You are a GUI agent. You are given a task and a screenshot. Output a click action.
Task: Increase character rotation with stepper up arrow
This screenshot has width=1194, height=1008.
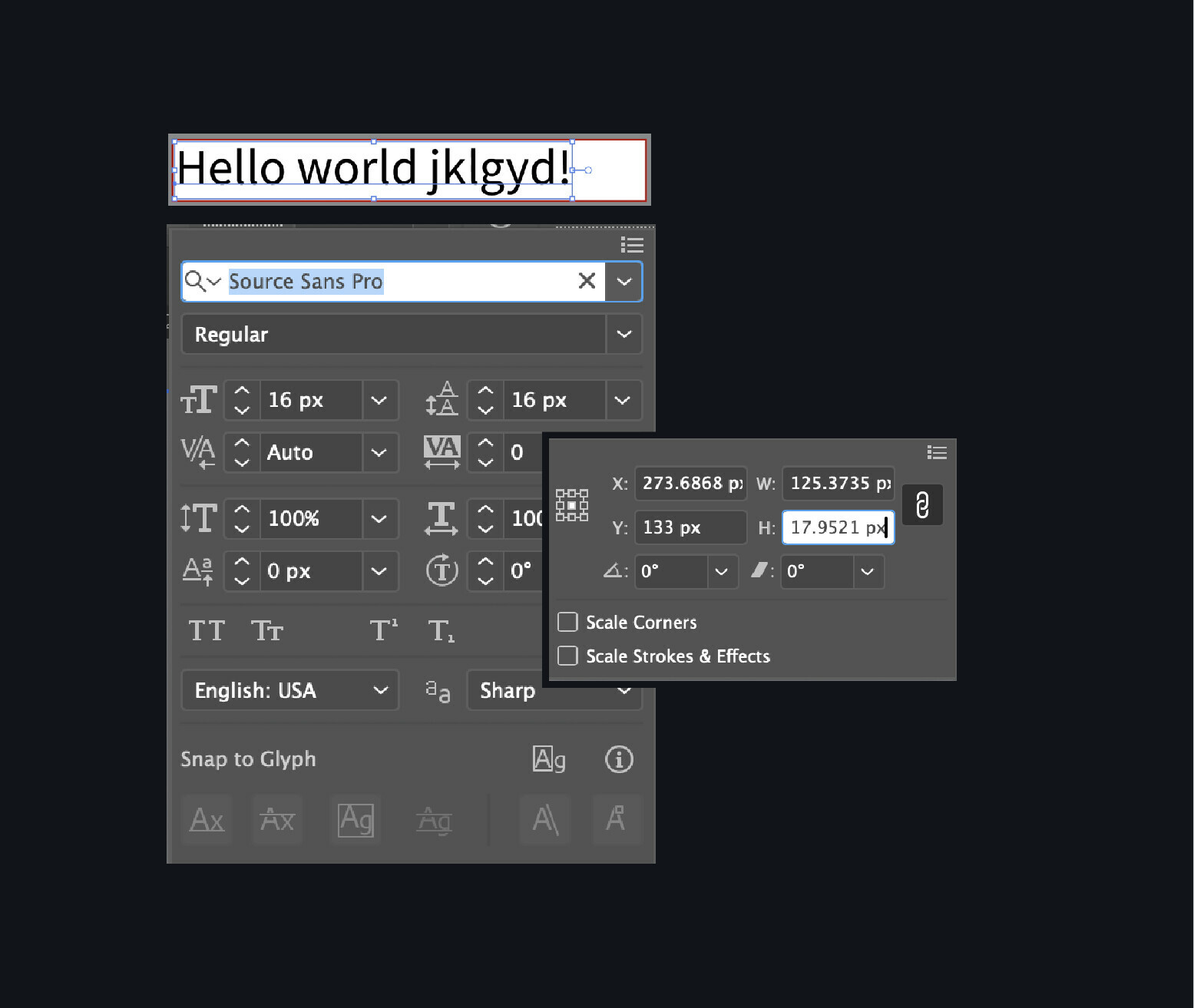tap(485, 561)
